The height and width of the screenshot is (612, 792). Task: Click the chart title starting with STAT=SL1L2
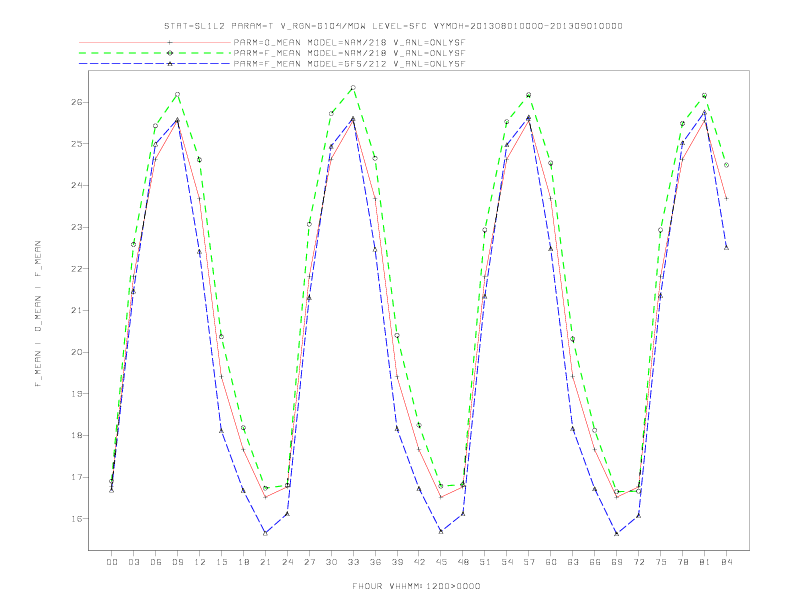coord(393,26)
